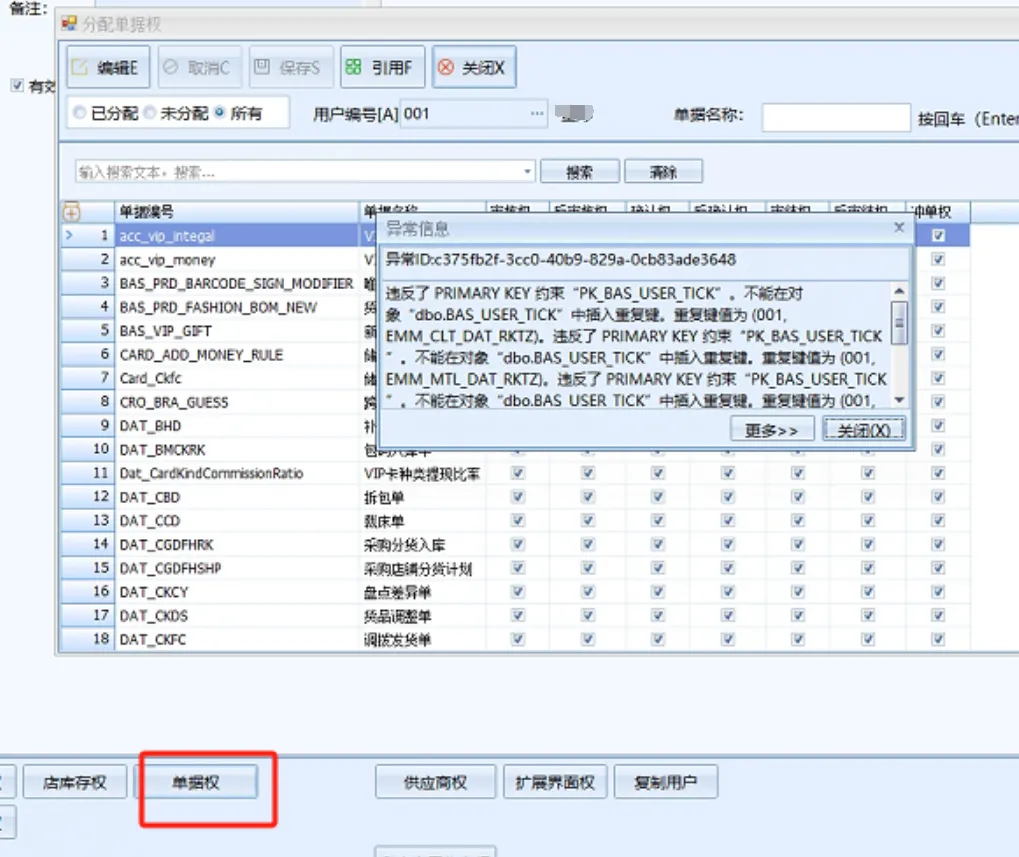Click the red 关闭X close toolbar button

[x=474, y=68]
